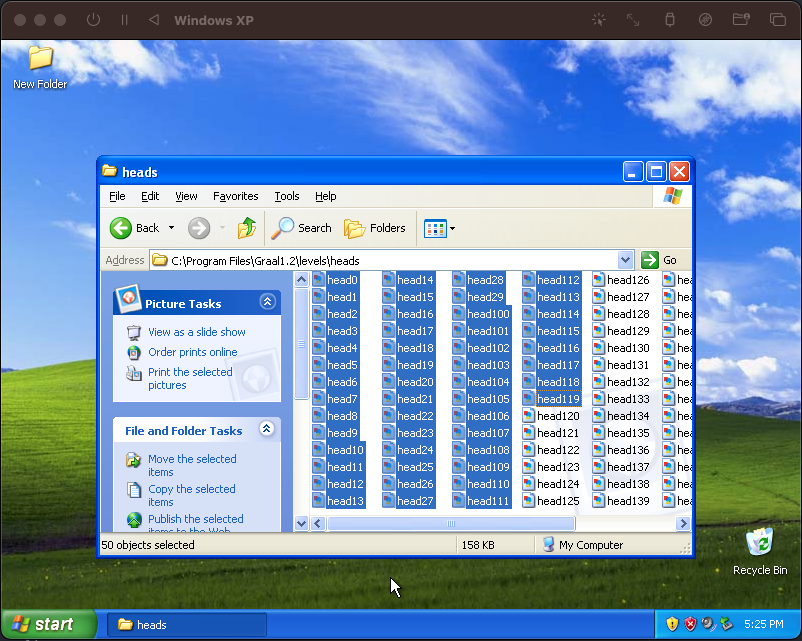
Task: Open the Recycle Bin desktop icon
Action: pos(759,543)
